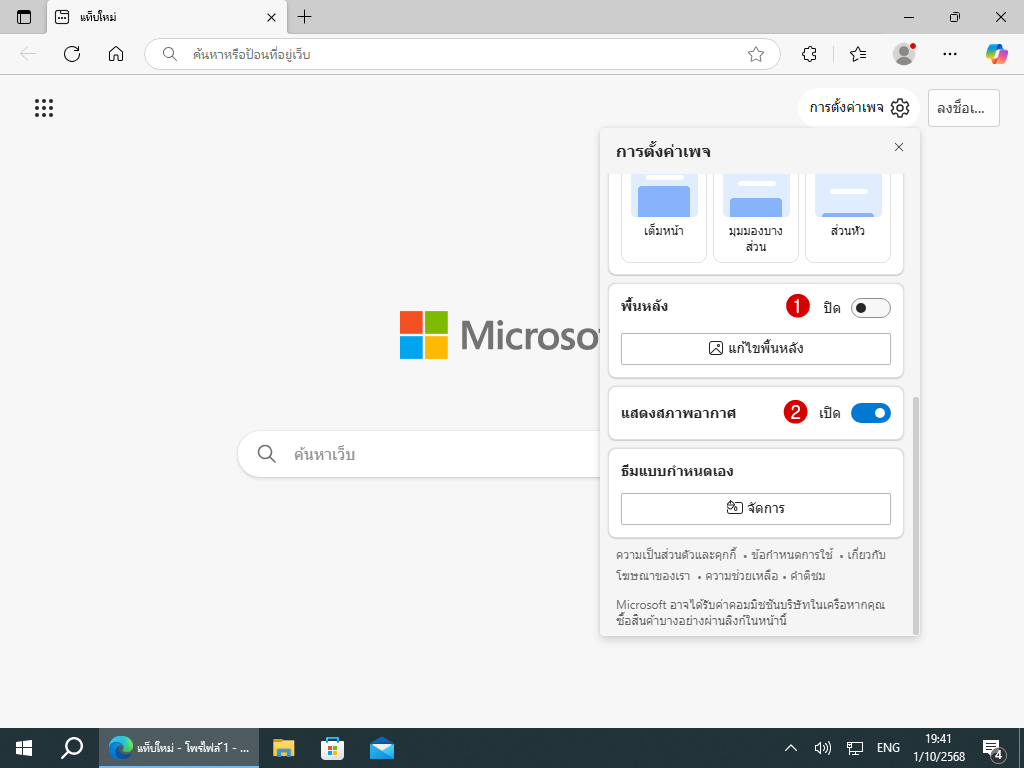The width and height of the screenshot is (1024, 768).
Task: Open the apps grid launcher icon
Action: coord(44,108)
